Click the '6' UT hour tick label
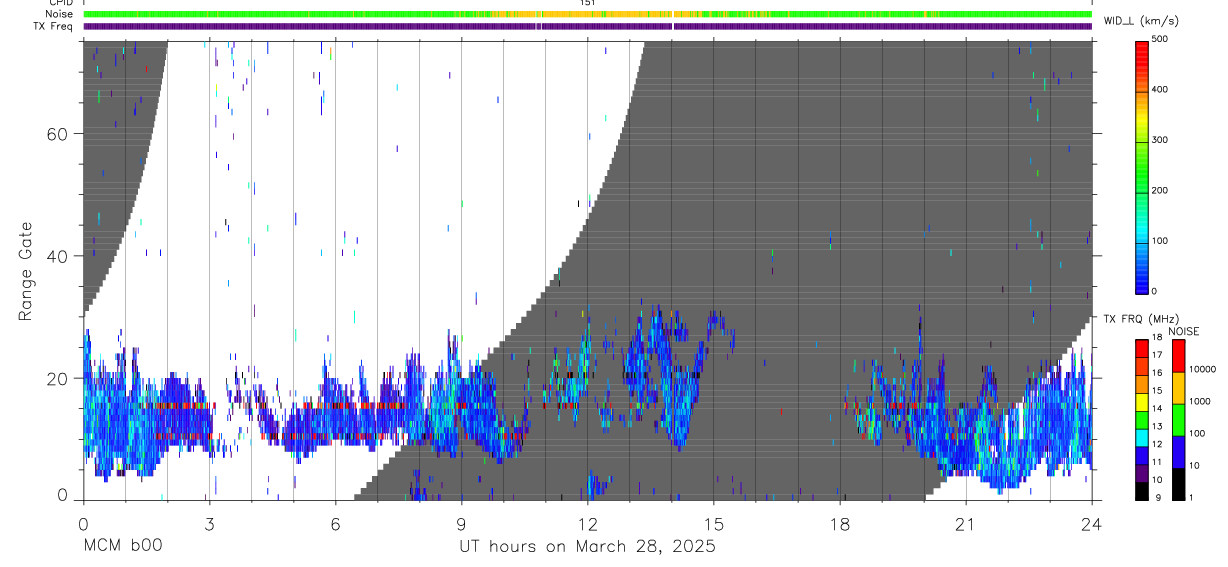1228x567 pixels. coord(335,523)
